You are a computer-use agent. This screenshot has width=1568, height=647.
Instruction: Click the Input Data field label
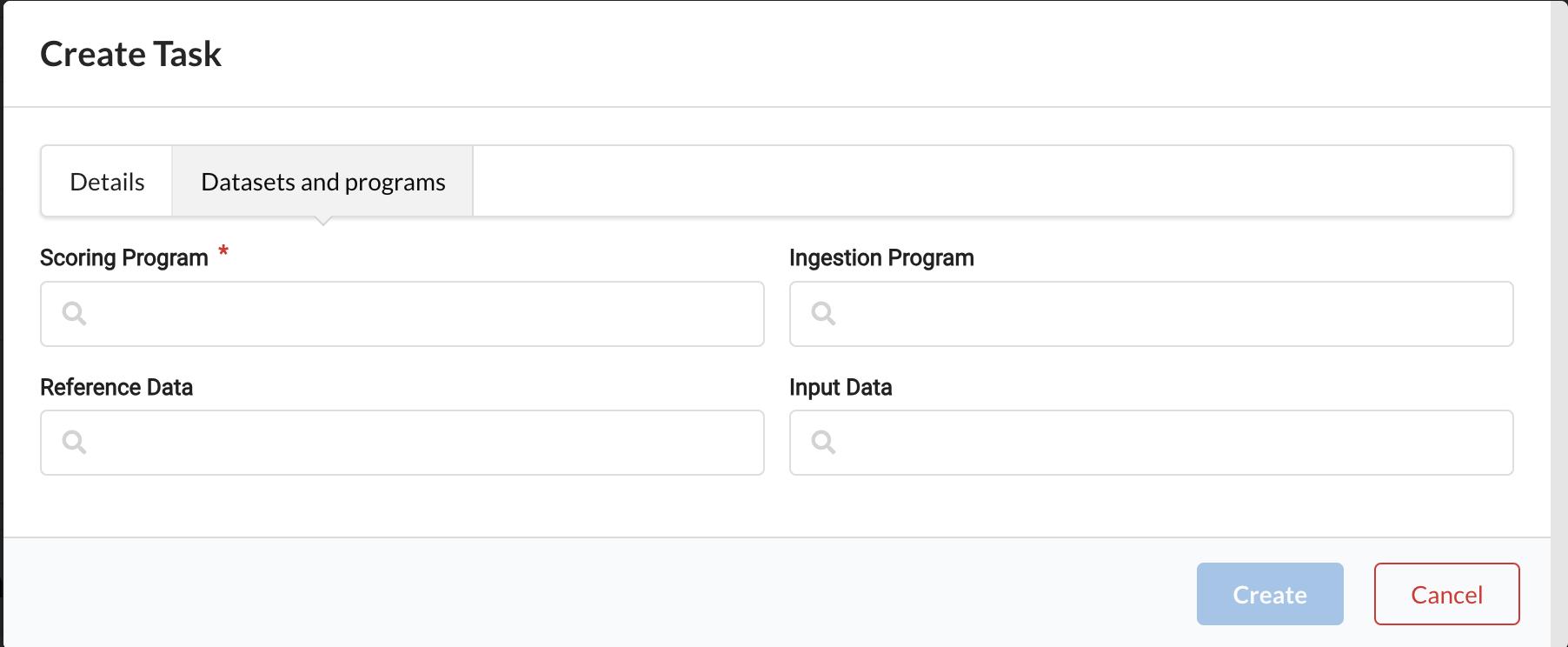click(840, 387)
